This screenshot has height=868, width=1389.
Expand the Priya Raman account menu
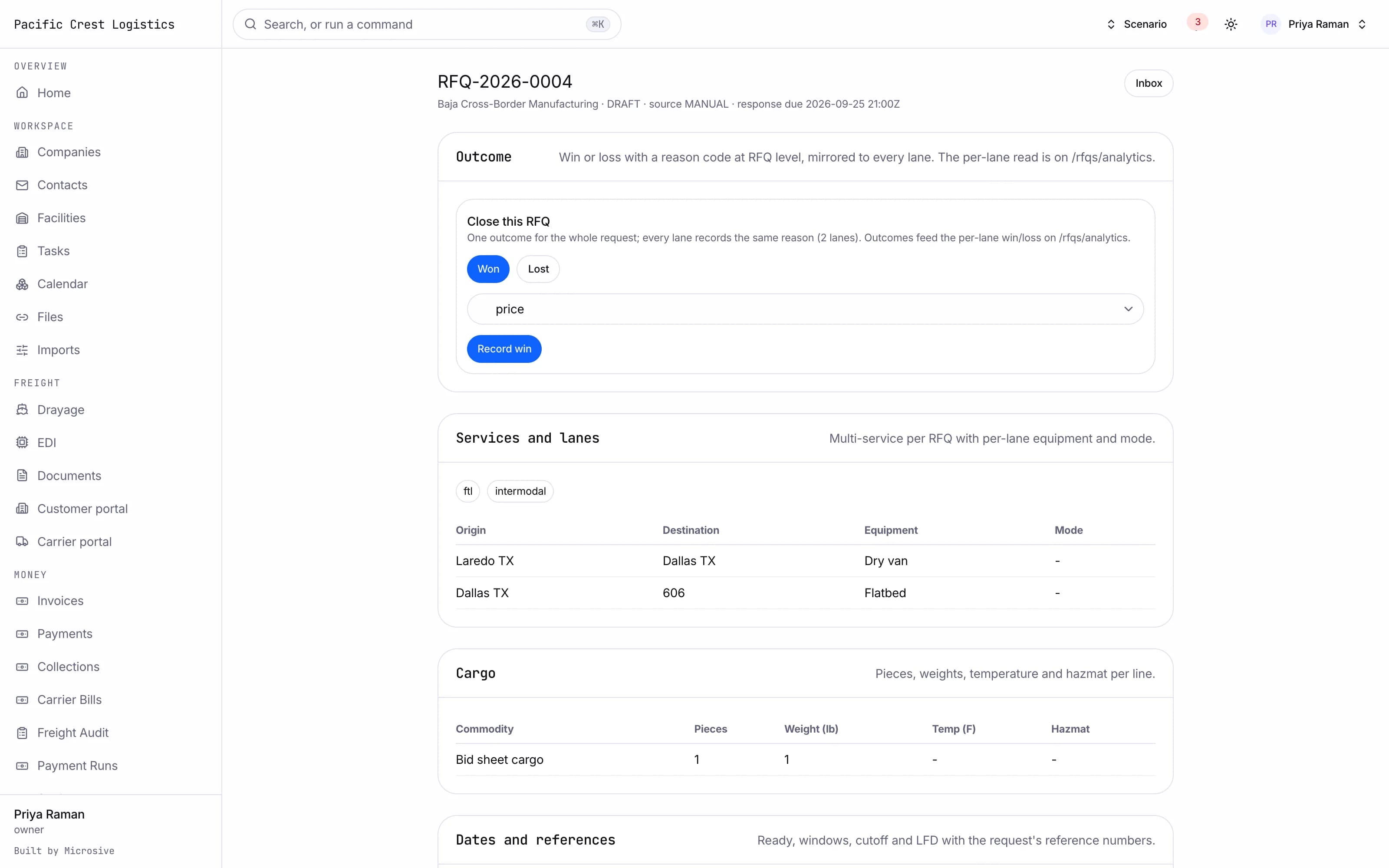click(1314, 24)
